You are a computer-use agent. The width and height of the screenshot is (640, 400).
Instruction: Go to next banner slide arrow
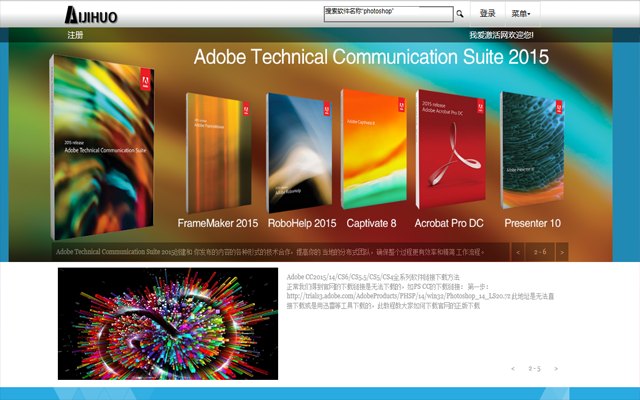(562, 252)
